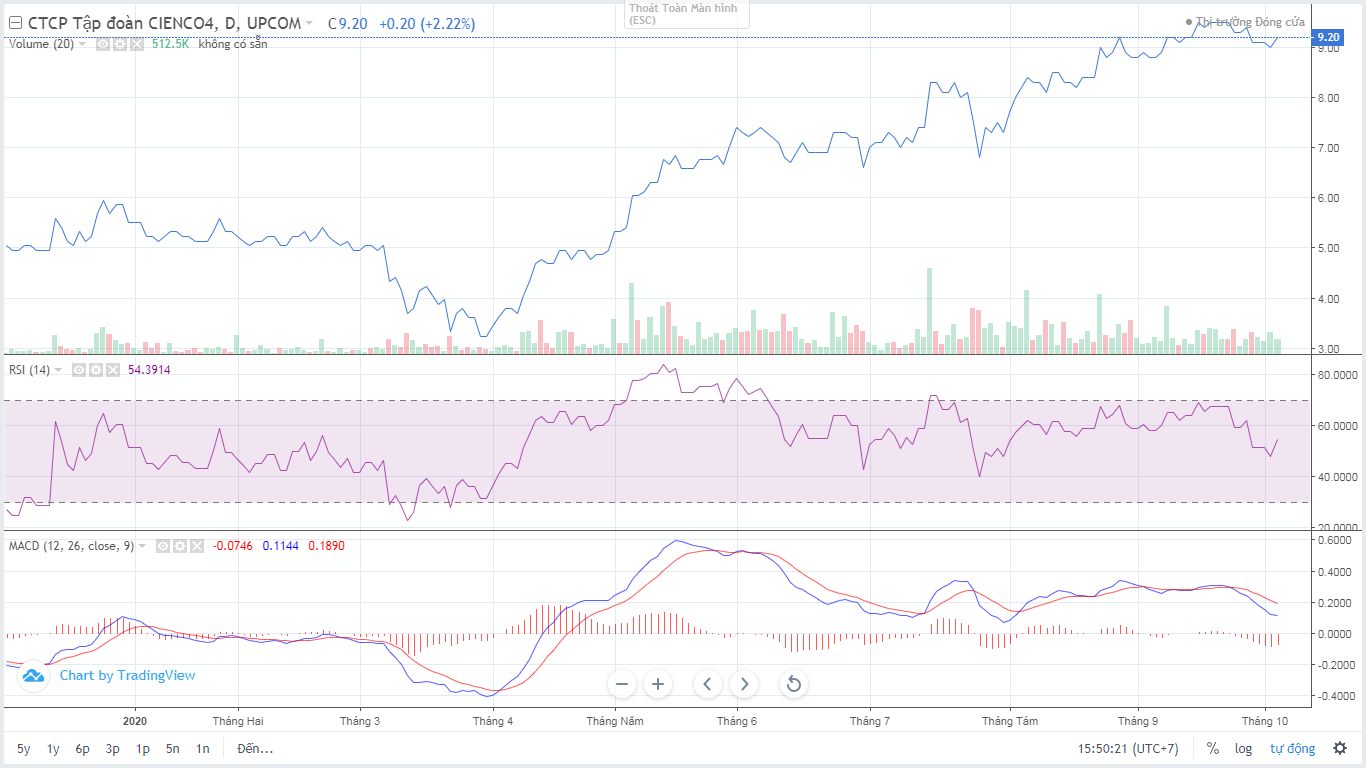
Task: Click the Tháng Tám time axis label
Action: coord(1010,721)
